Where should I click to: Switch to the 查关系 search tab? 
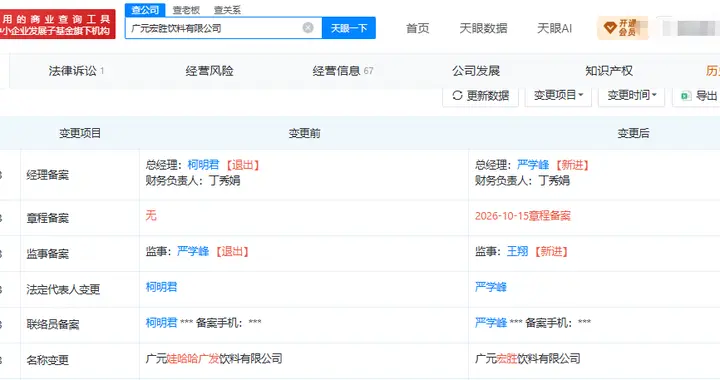[227, 10]
